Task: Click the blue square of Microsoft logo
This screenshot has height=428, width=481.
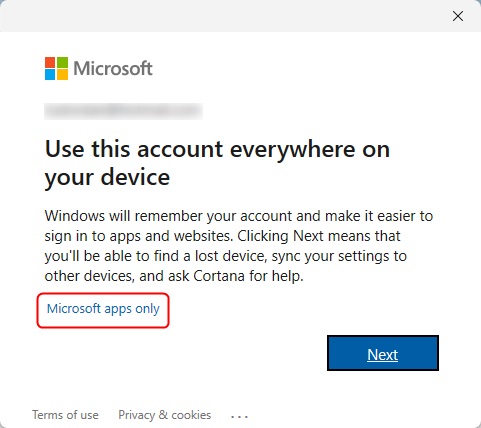Action: pyautogui.click(x=50, y=74)
